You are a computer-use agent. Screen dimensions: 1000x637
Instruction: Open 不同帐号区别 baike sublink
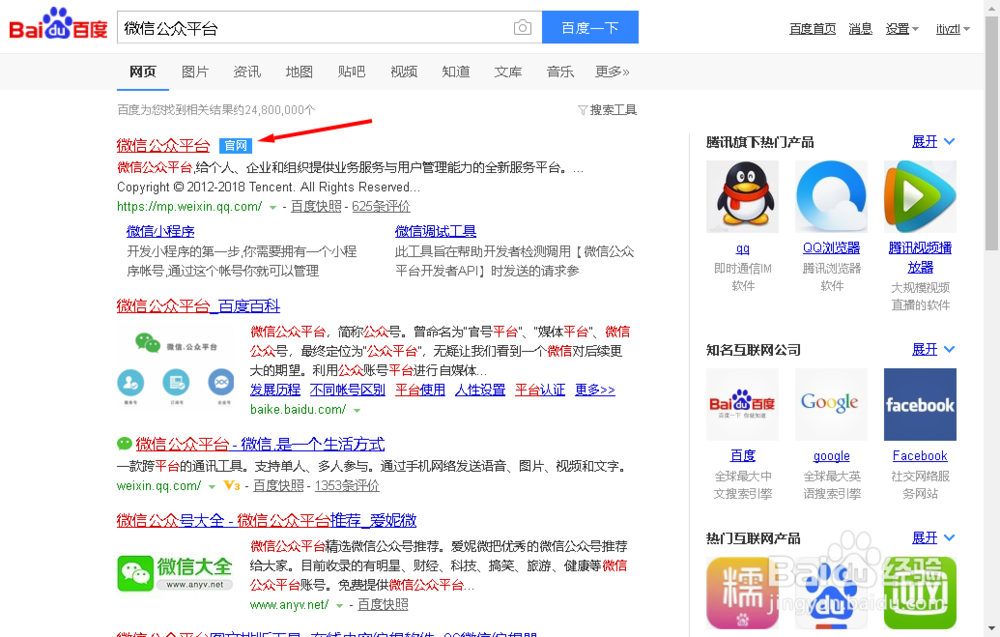pyautogui.click(x=348, y=390)
